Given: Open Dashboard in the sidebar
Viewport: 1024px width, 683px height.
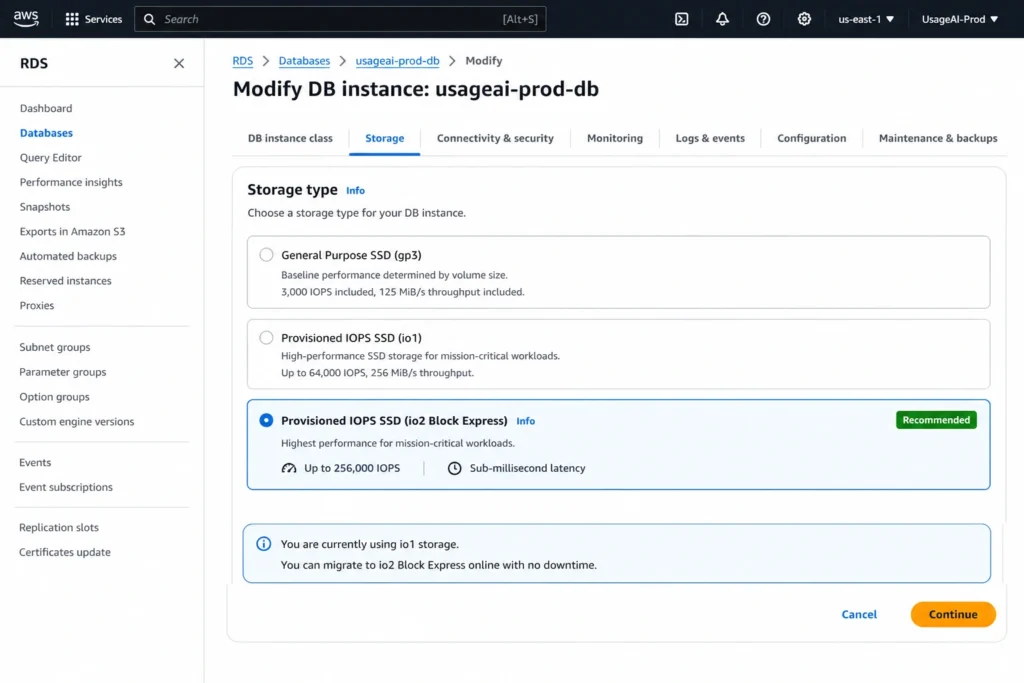Looking at the screenshot, I should [46, 108].
